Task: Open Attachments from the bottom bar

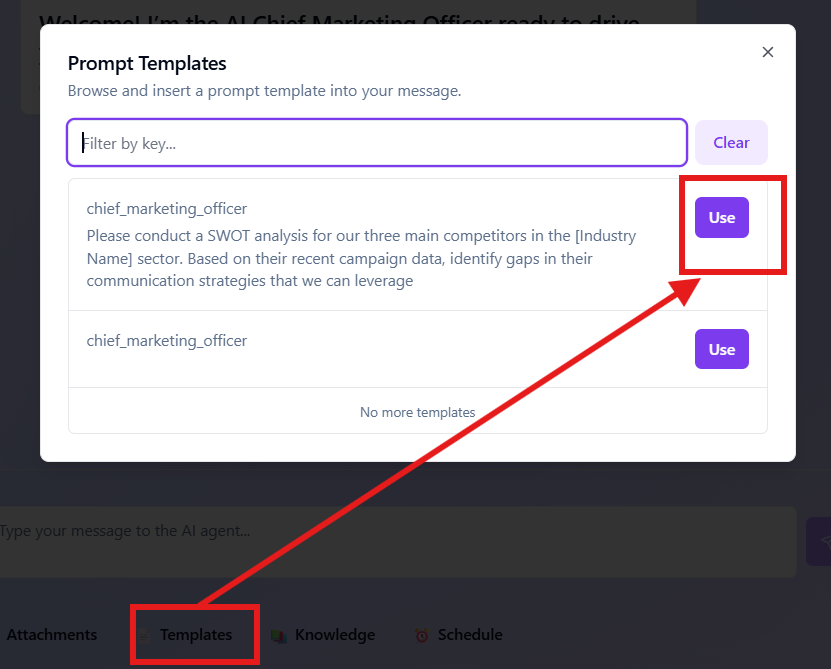Action: 52,634
